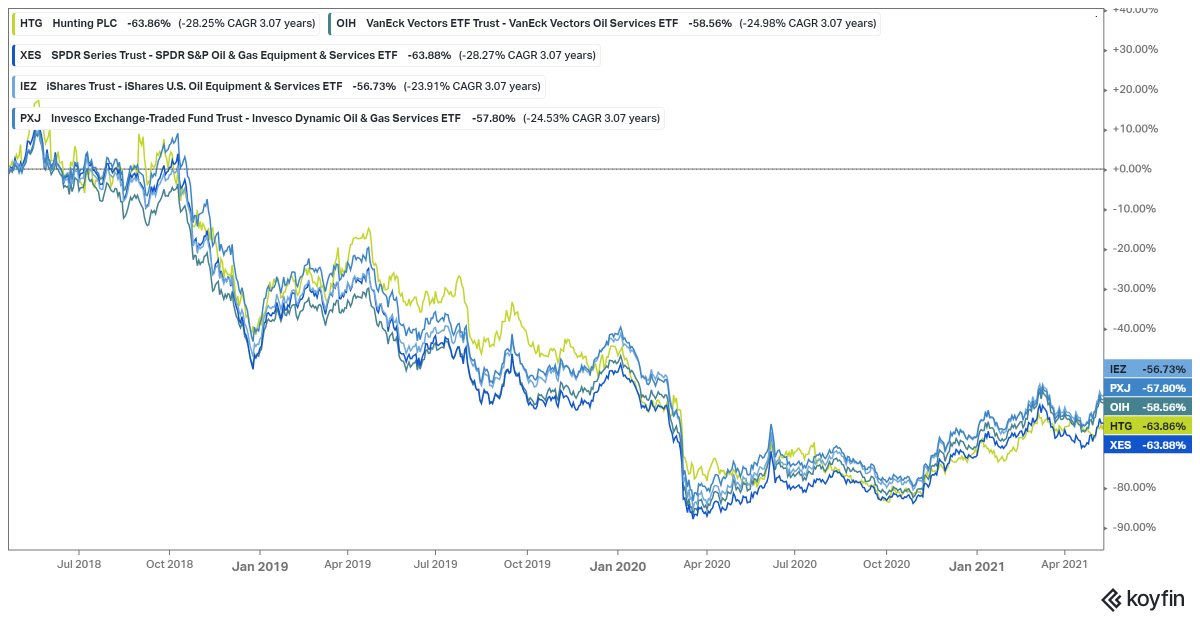
Task: Click the OIH -58.56% price tag
Action: 1148,407
